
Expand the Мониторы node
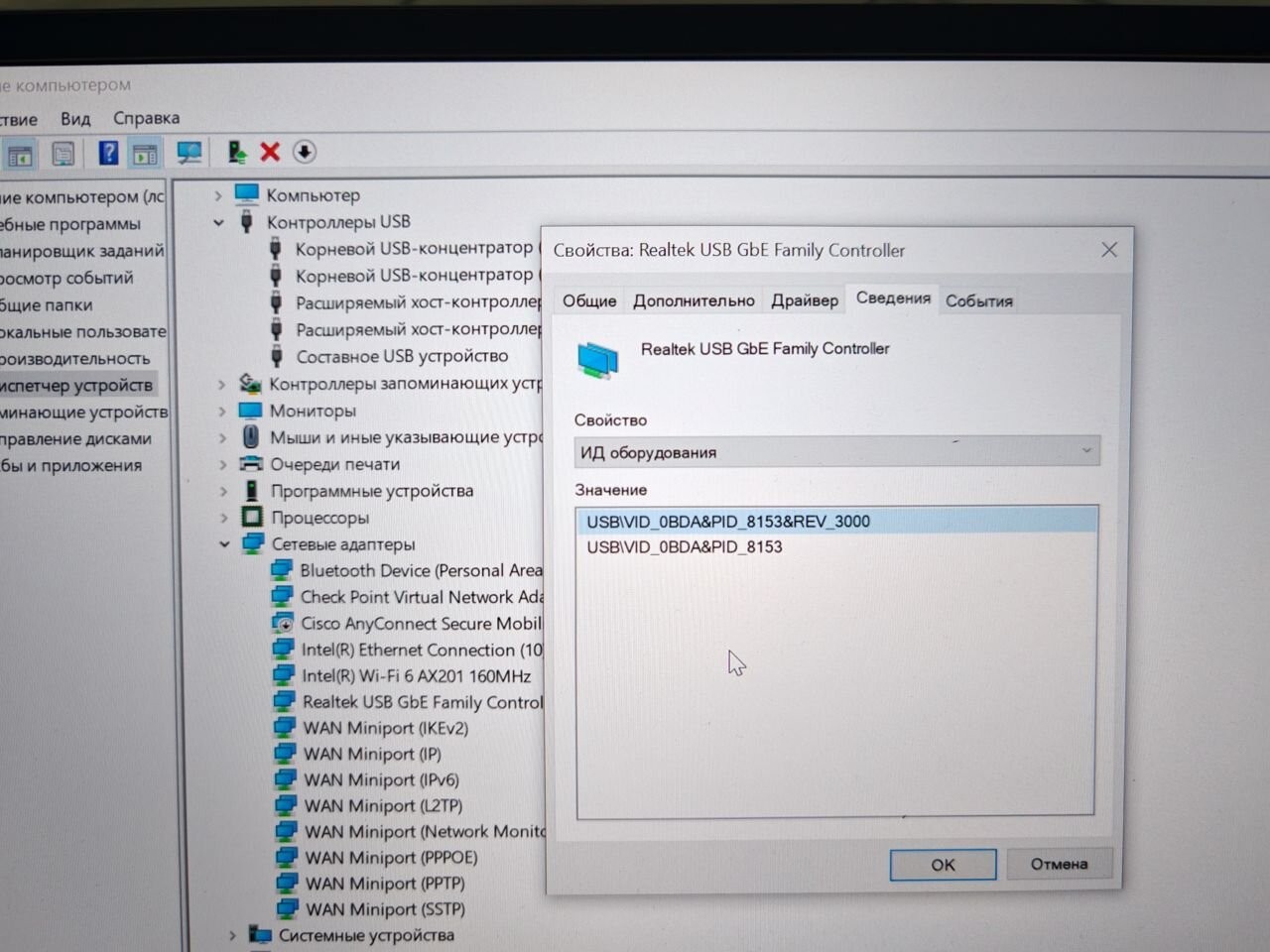pos(221,411)
